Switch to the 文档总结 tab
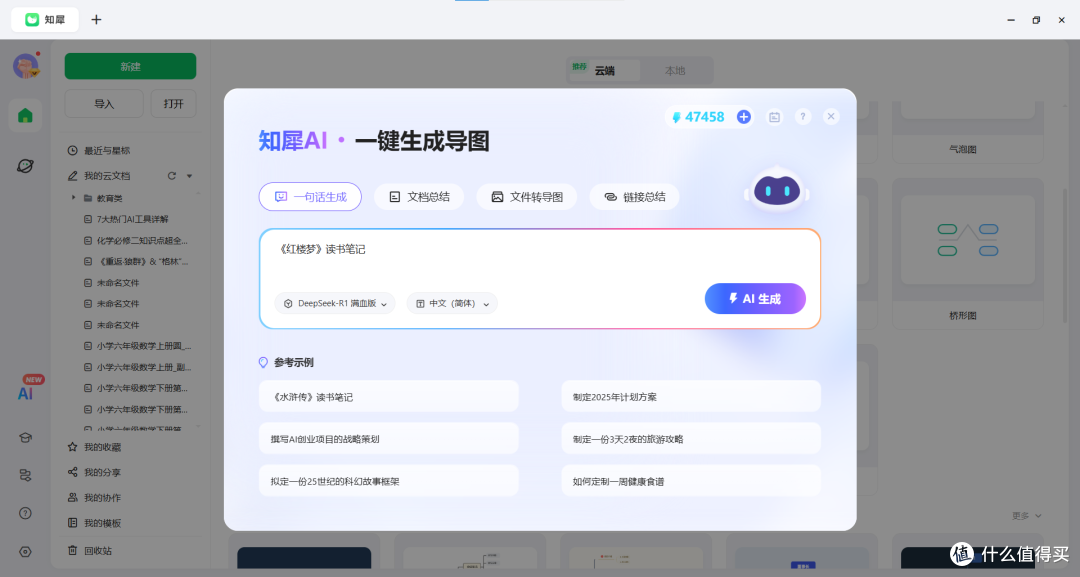This screenshot has width=1080, height=577. (419, 197)
